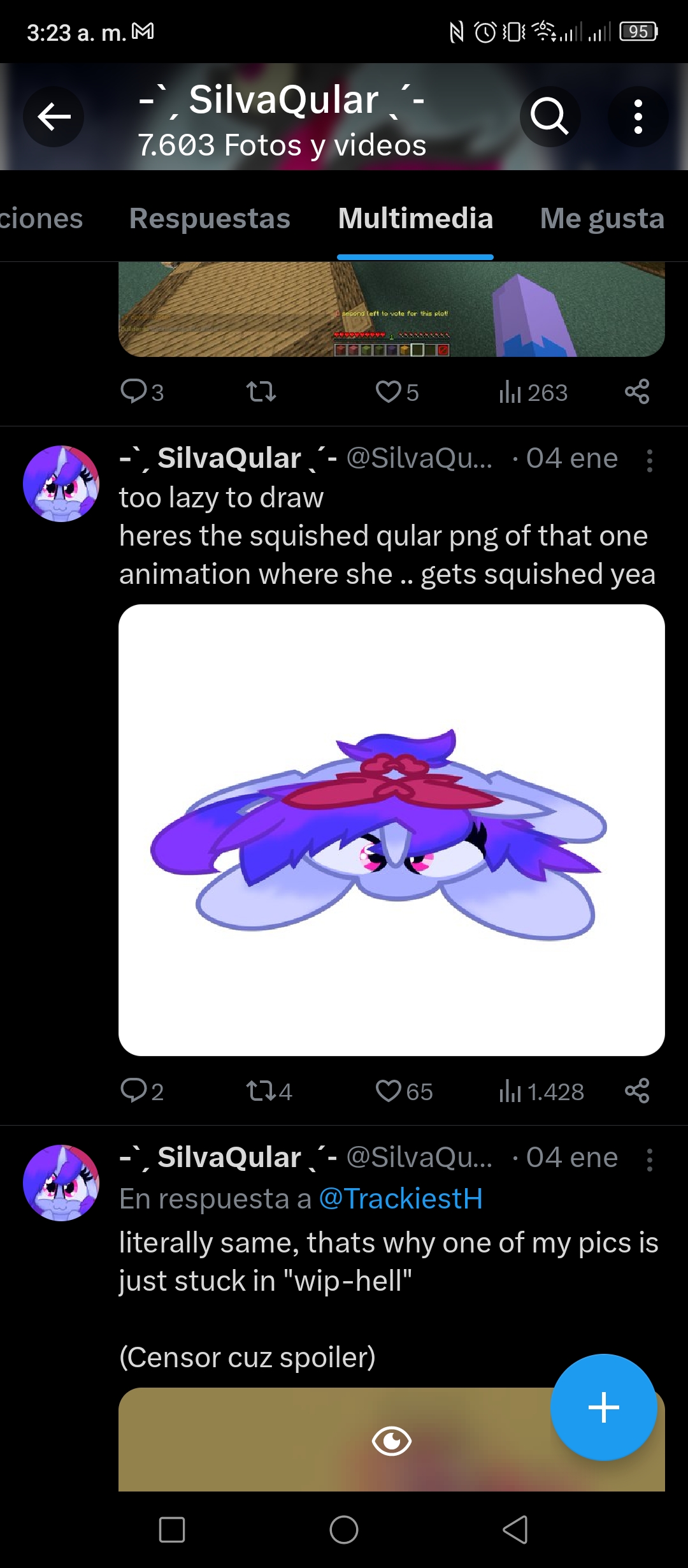Select the Me gusta tab

click(602, 218)
